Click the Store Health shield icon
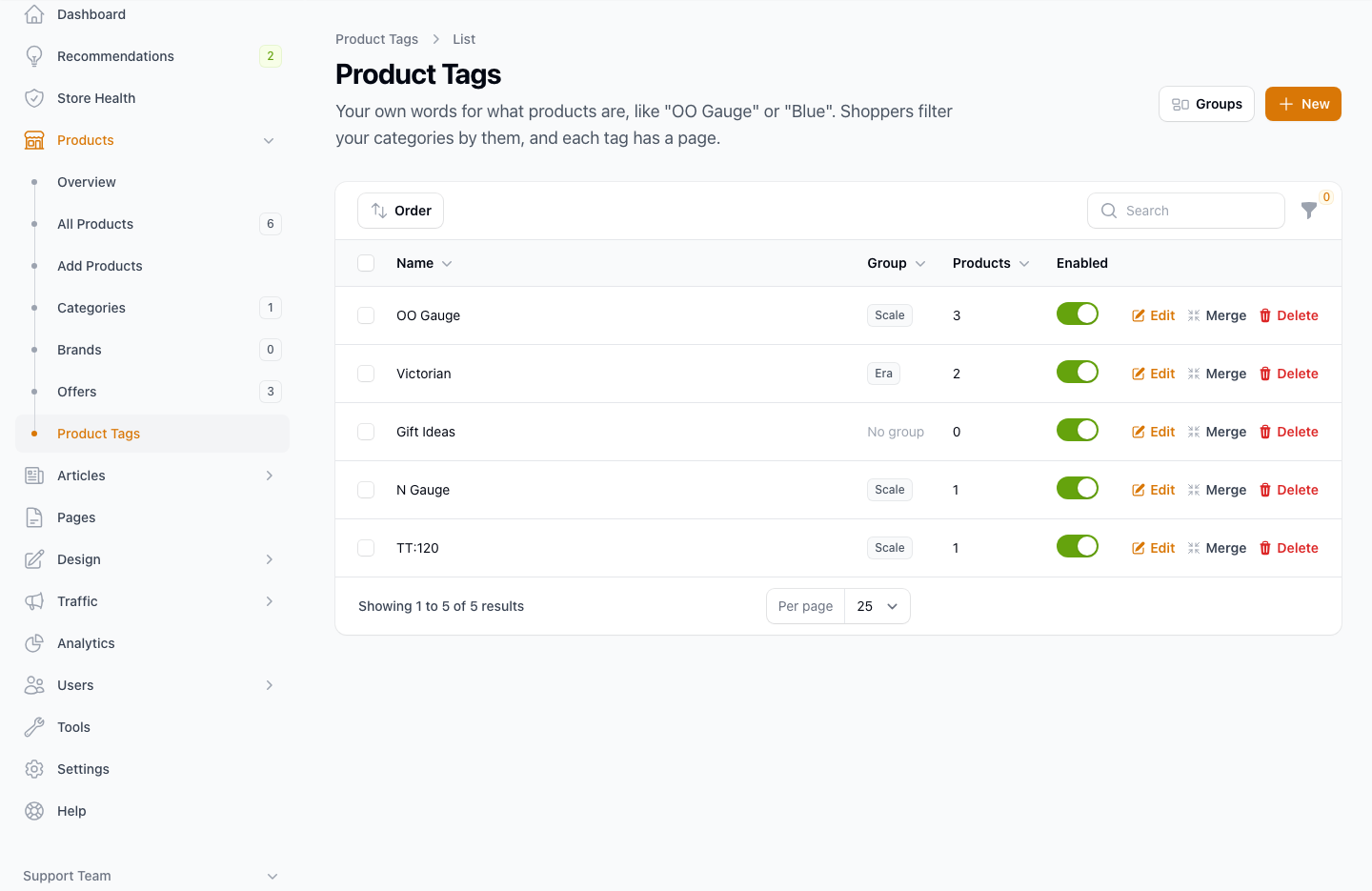The height and width of the screenshot is (891, 1372). 34,98
